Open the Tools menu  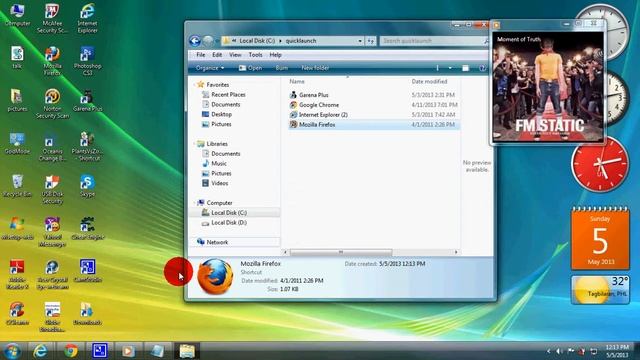256,55
